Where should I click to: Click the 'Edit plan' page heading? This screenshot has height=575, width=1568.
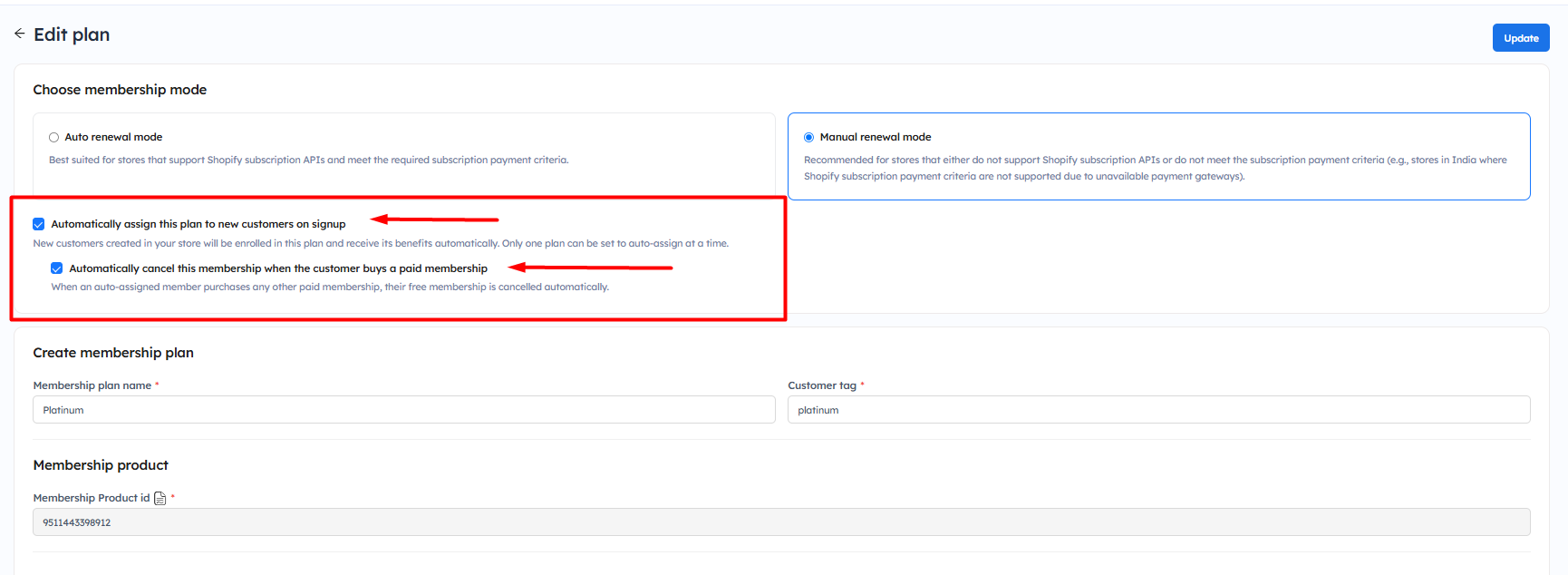(72, 34)
